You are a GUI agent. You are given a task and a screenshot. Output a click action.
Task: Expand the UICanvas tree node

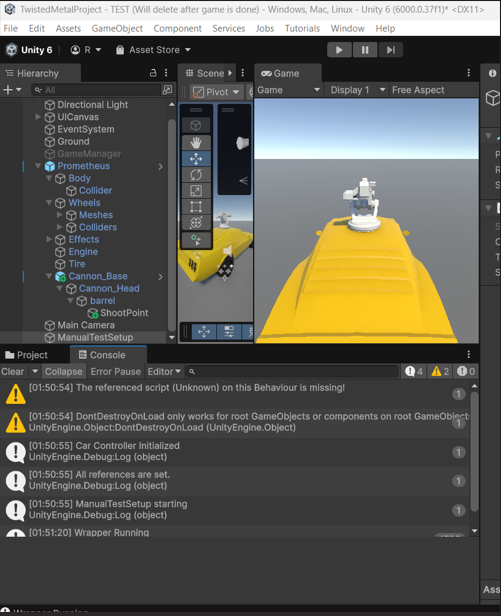38,117
